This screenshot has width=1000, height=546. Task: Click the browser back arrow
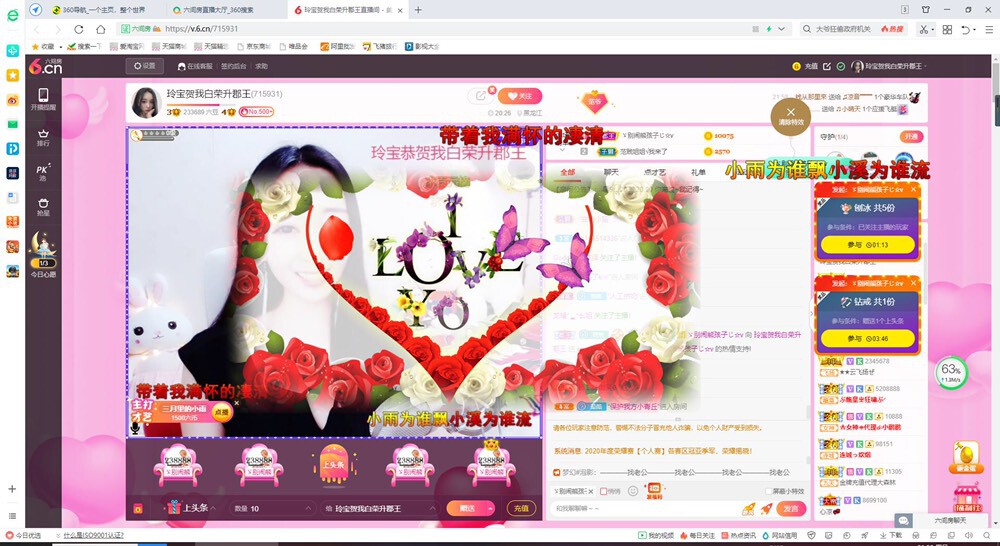click(x=36, y=29)
